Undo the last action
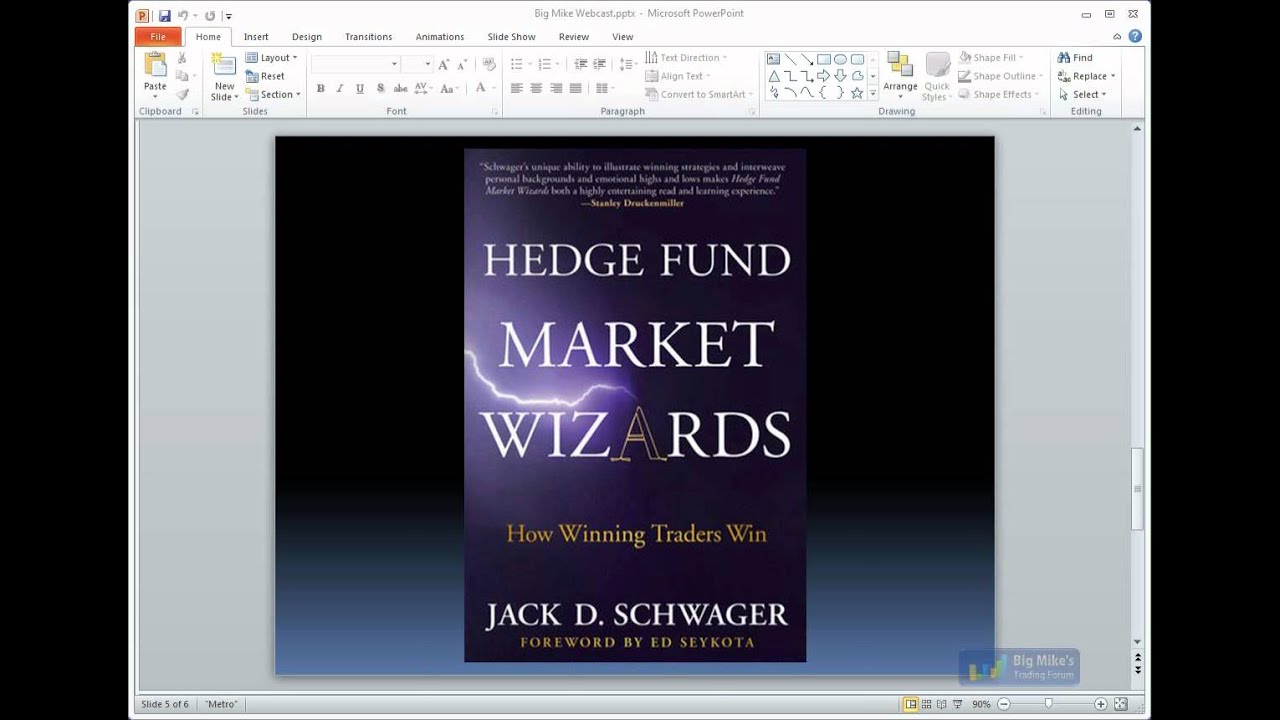Screen dimensions: 1280x720 tap(183, 15)
